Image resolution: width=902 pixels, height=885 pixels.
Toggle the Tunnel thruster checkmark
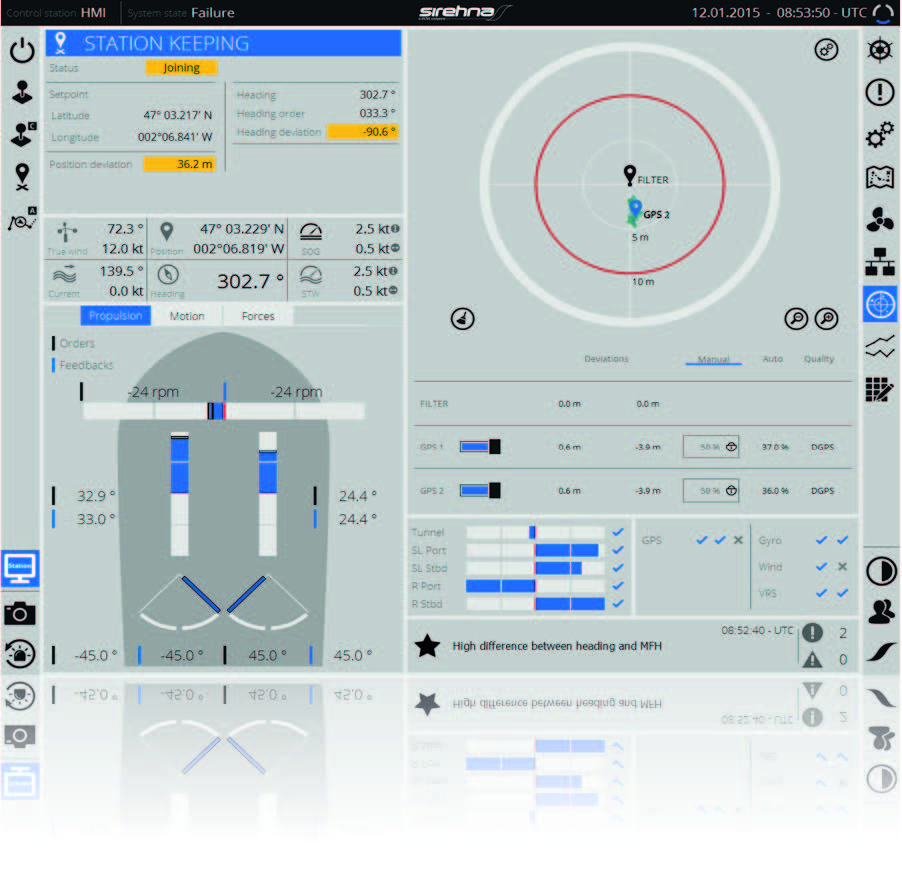click(618, 533)
